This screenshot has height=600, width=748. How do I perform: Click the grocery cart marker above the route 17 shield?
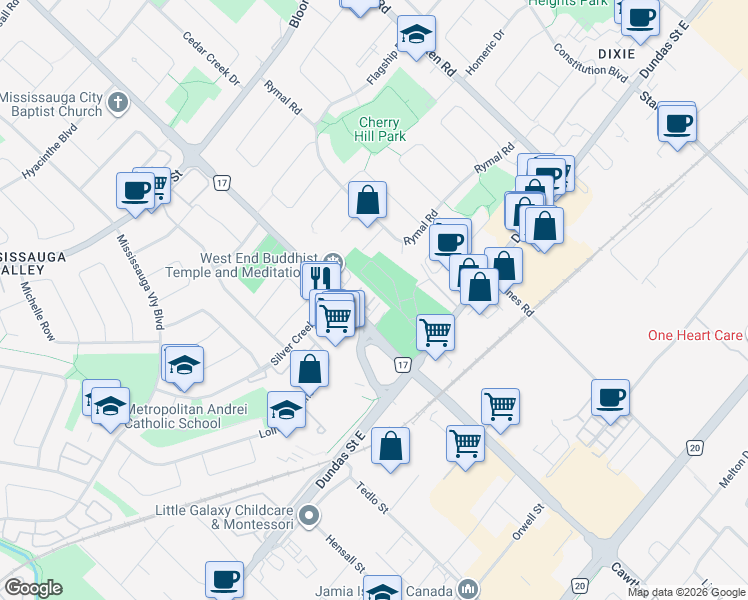[x=436, y=333]
